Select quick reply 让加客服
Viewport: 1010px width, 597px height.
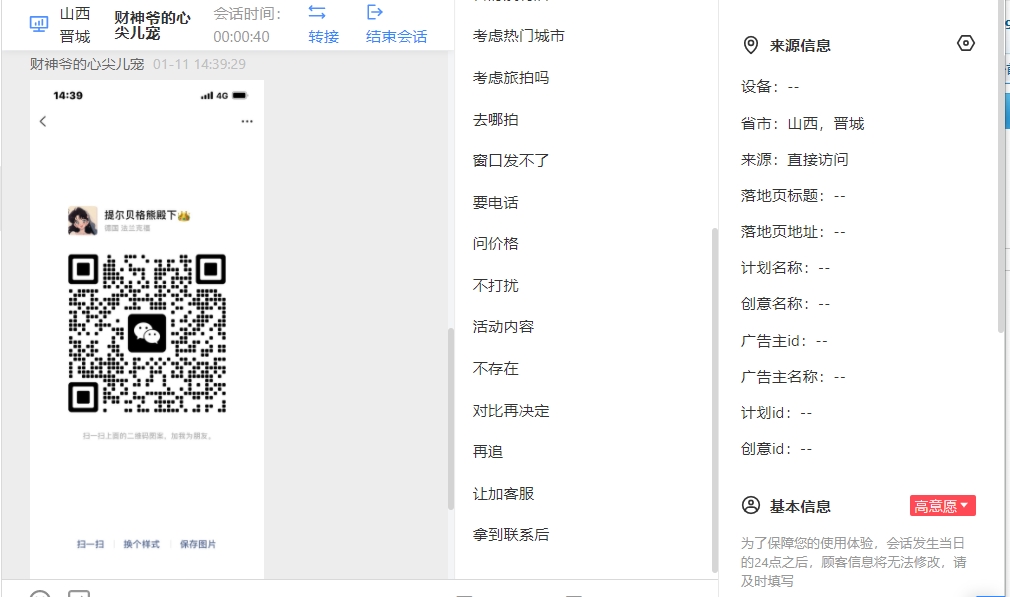point(503,494)
